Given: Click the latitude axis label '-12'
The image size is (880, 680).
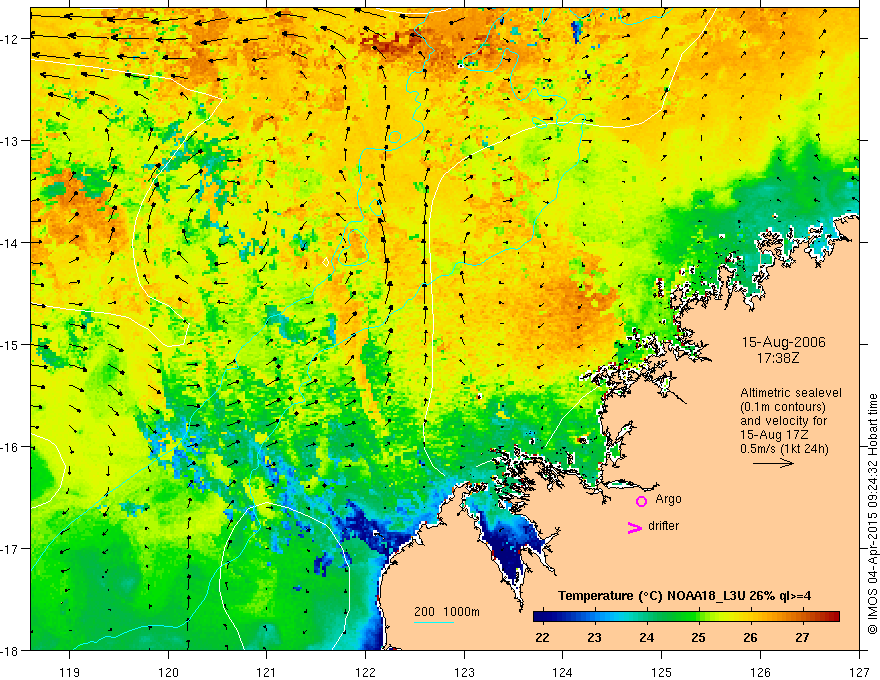Looking at the screenshot, I should tap(11, 39).
